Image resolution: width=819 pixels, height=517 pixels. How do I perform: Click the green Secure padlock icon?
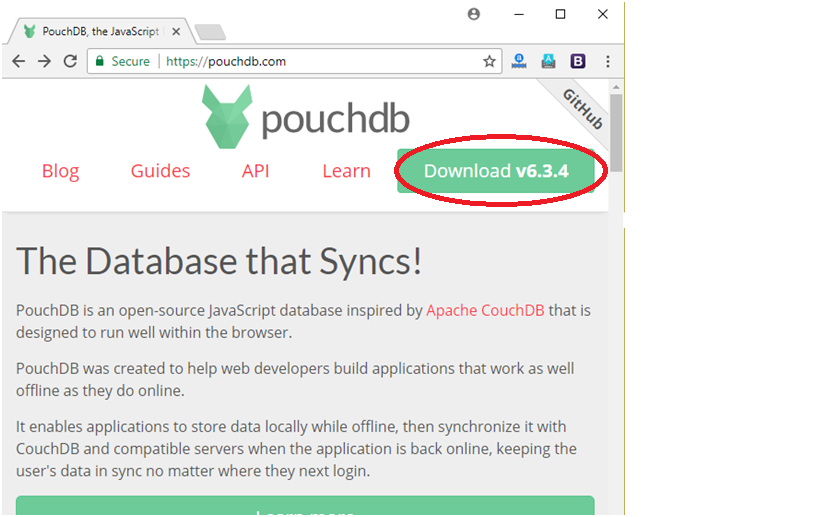point(99,61)
